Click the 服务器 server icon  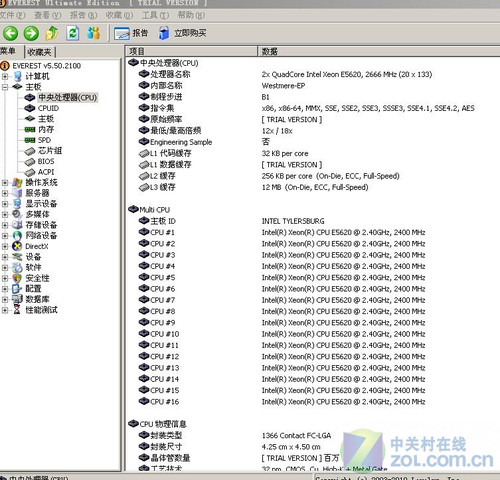17,193
